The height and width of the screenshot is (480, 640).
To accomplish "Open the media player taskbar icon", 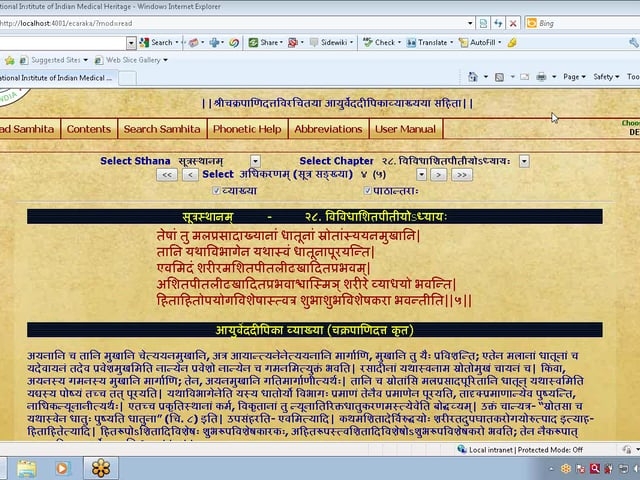I will [x=62, y=467].
